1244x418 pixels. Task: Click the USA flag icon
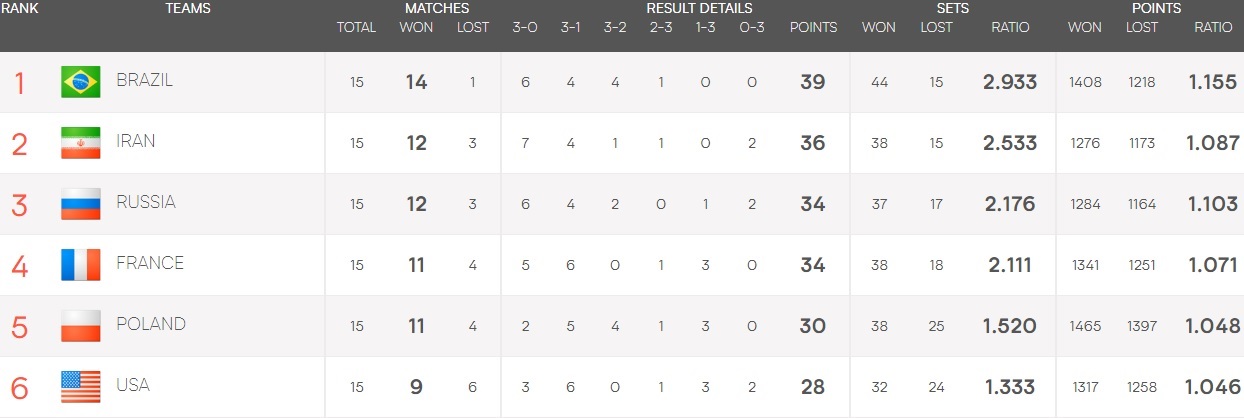(x=80, y=386)
